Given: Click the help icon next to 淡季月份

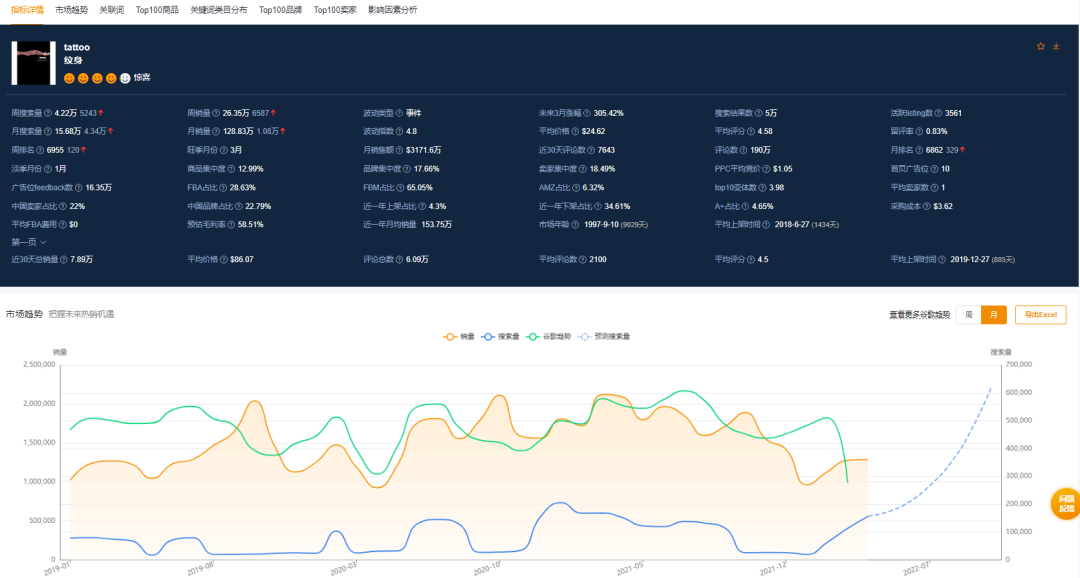Looking at the screenshot, I should pyautogui.click(x=48, y=169).
